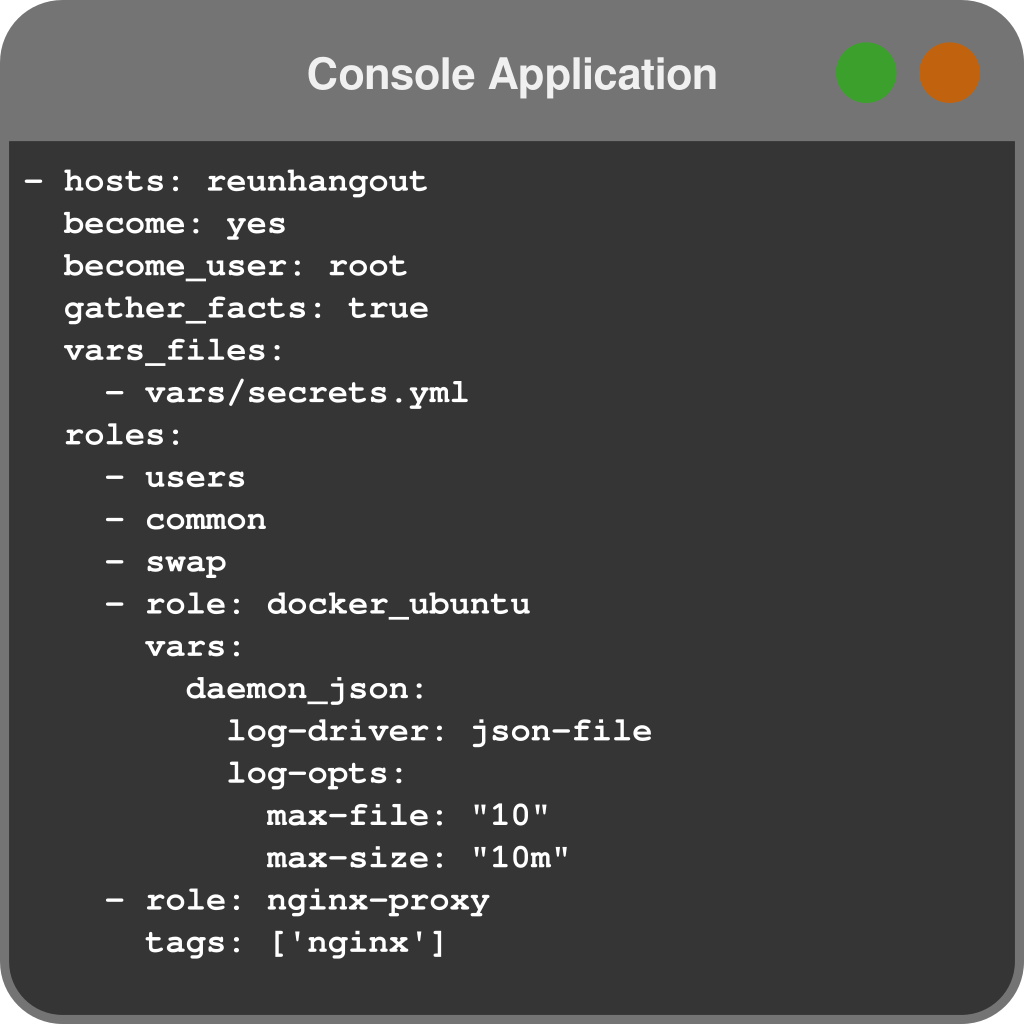Click the 'log-driver: json-file' line

(440, 731)
